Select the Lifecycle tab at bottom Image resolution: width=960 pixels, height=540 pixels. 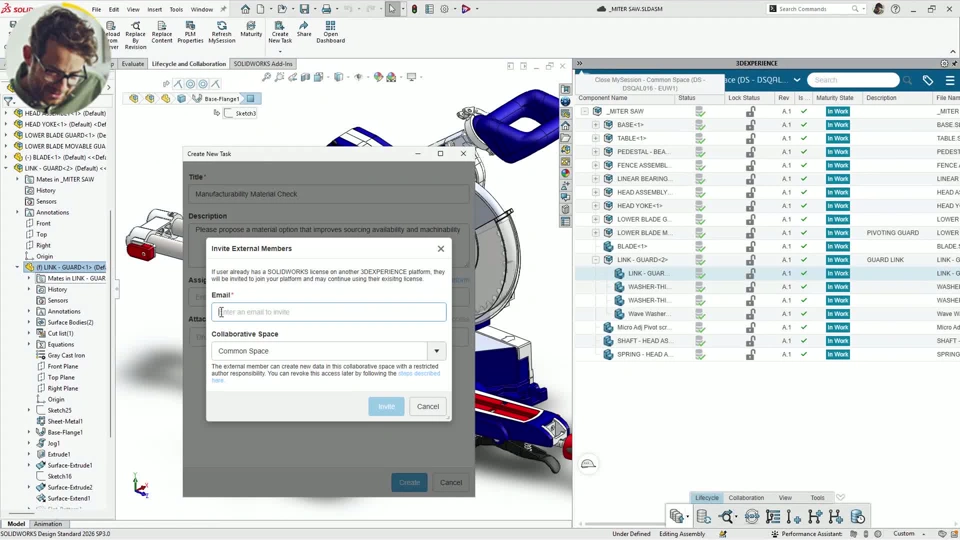(x=707, y=498)
